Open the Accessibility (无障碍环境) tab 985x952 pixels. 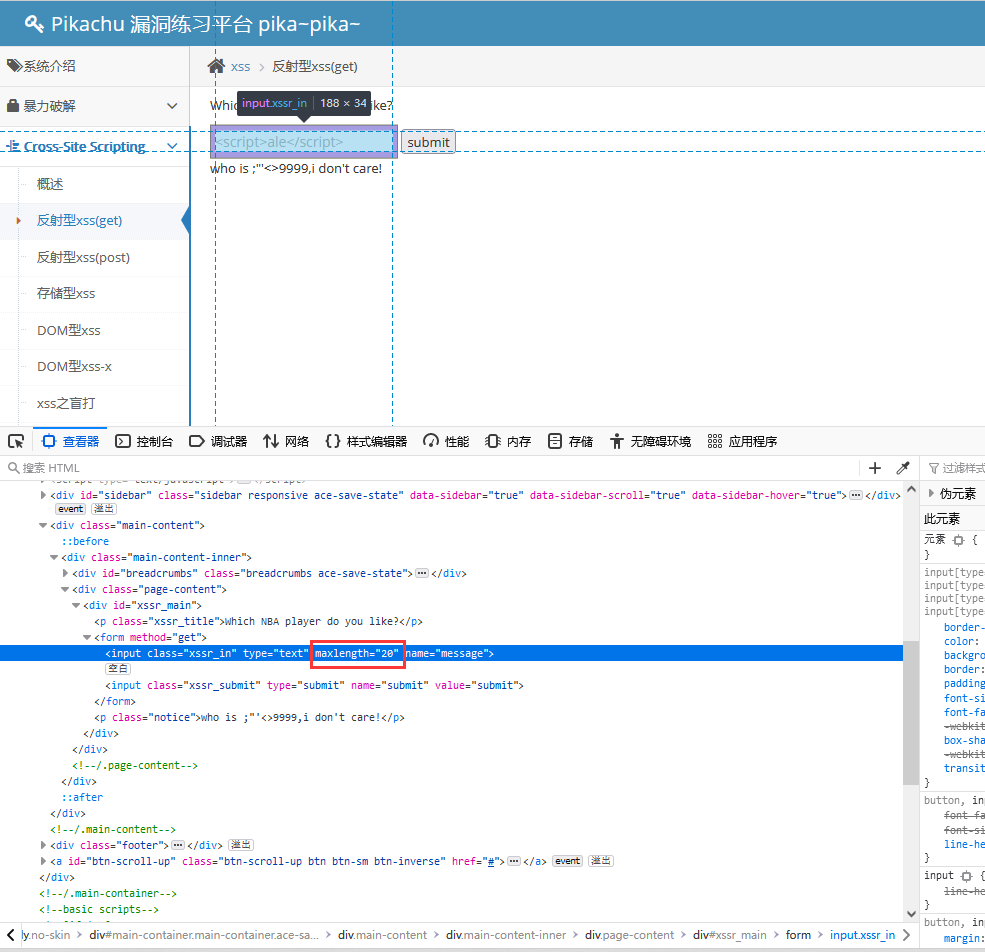(x=650, y=442)
